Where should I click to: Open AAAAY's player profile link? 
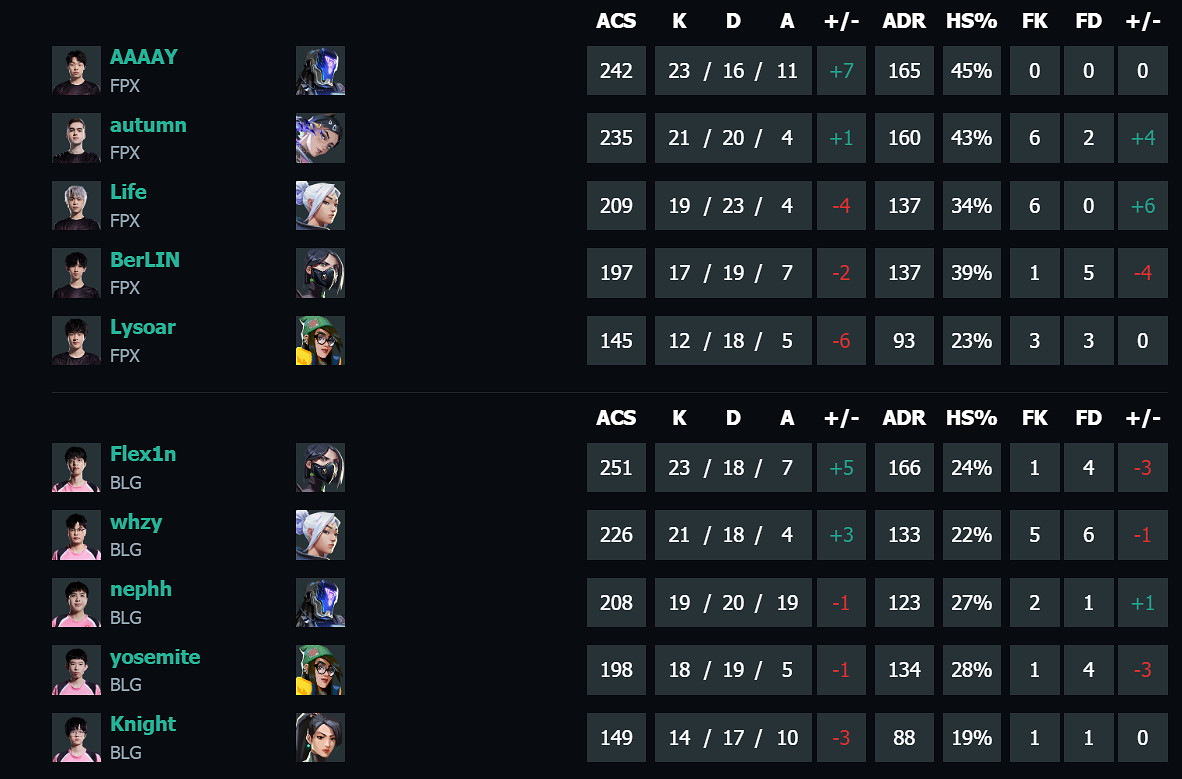pos(143,57)
